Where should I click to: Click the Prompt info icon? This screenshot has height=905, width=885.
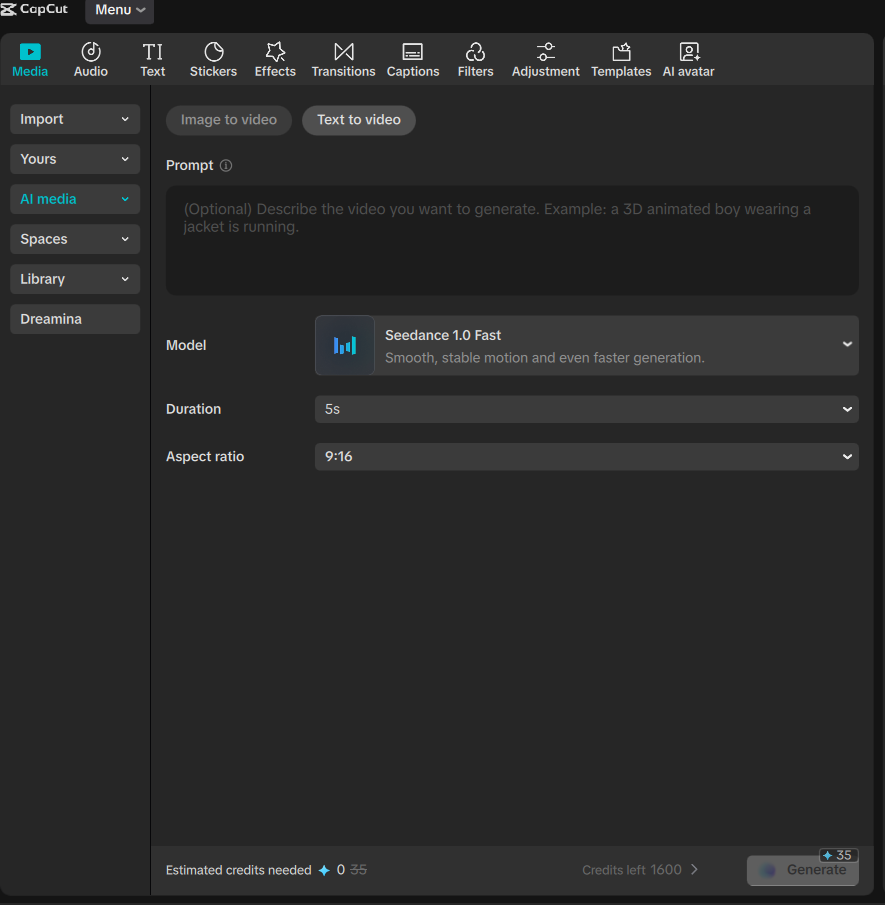[x=226, y=166]
